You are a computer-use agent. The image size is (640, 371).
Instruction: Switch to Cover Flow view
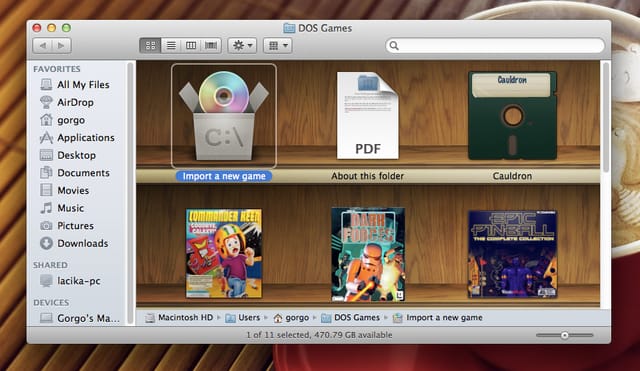pyautogui.click(x=211, y=45)
